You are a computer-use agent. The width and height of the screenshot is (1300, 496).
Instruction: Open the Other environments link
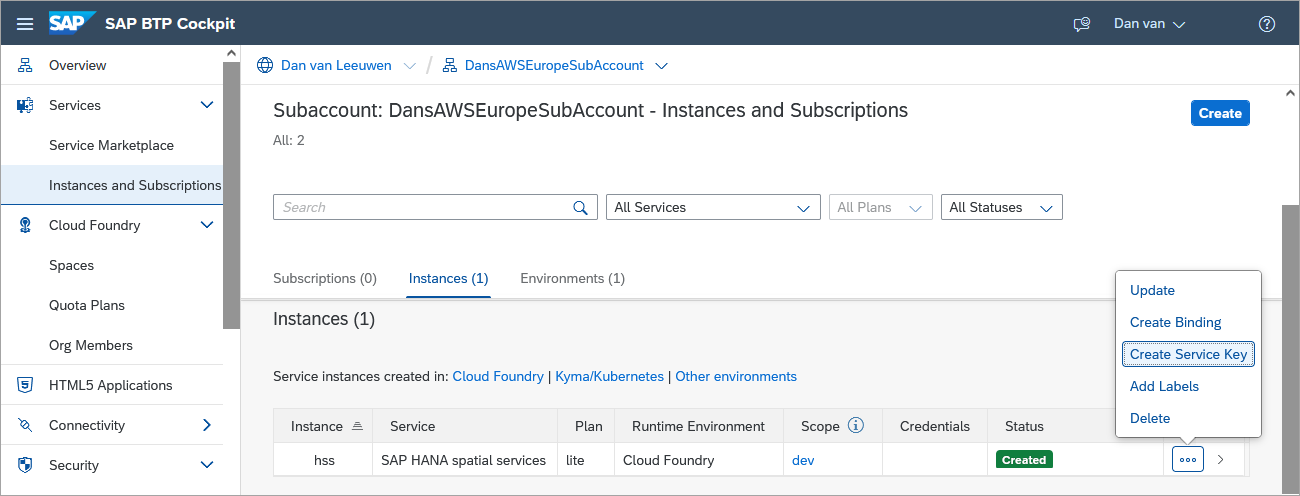click(x=736, y=376)
